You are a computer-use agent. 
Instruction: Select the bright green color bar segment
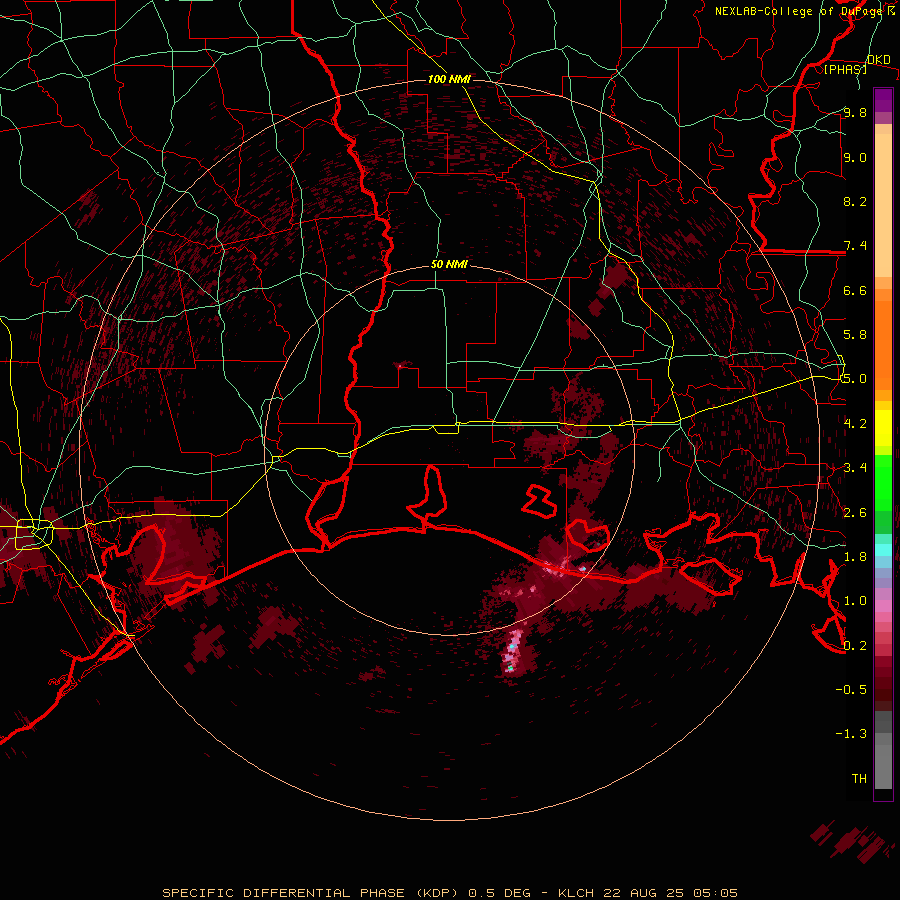tap(883, 484)
